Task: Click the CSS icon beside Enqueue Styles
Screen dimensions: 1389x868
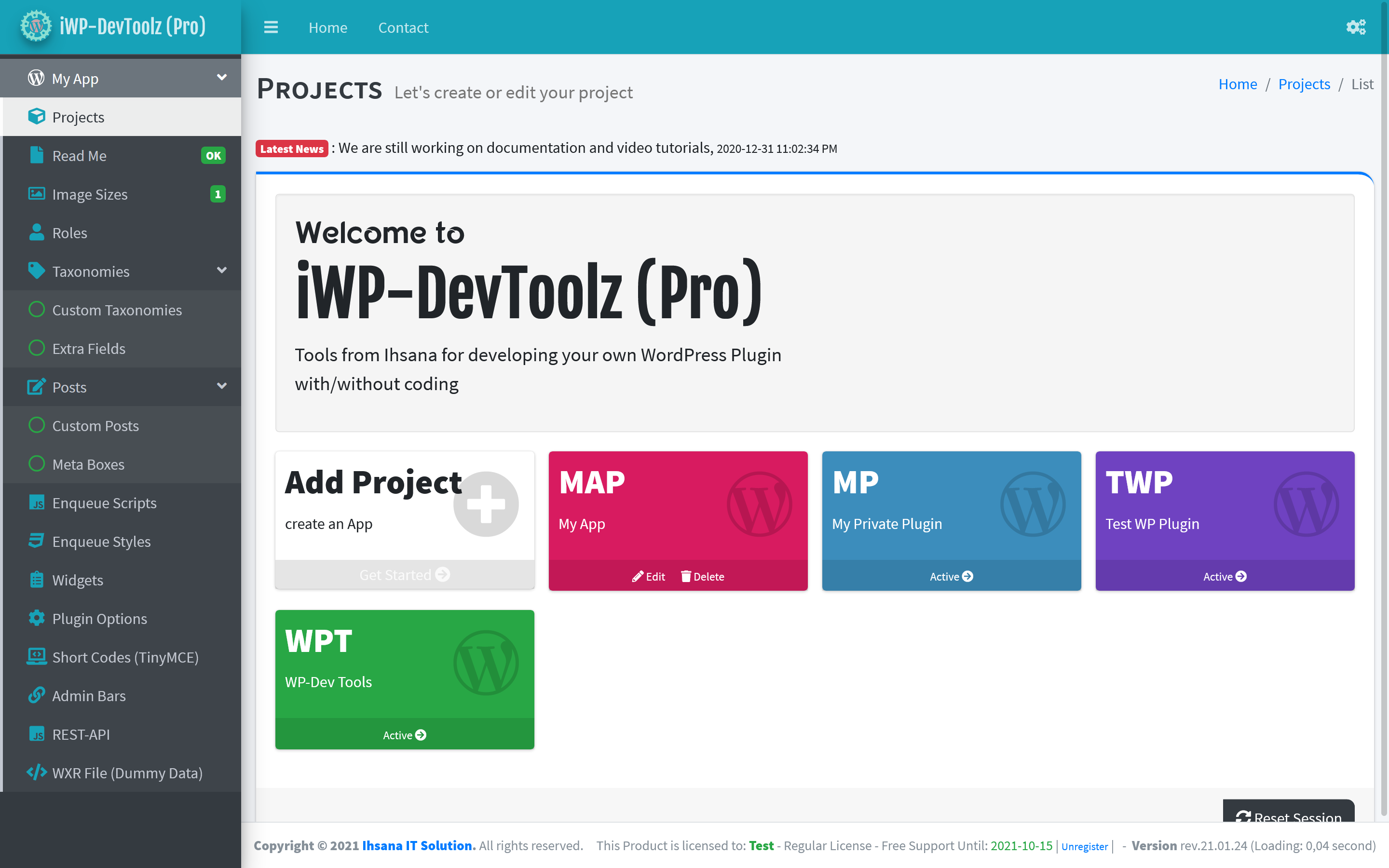Action: [36, 541]
